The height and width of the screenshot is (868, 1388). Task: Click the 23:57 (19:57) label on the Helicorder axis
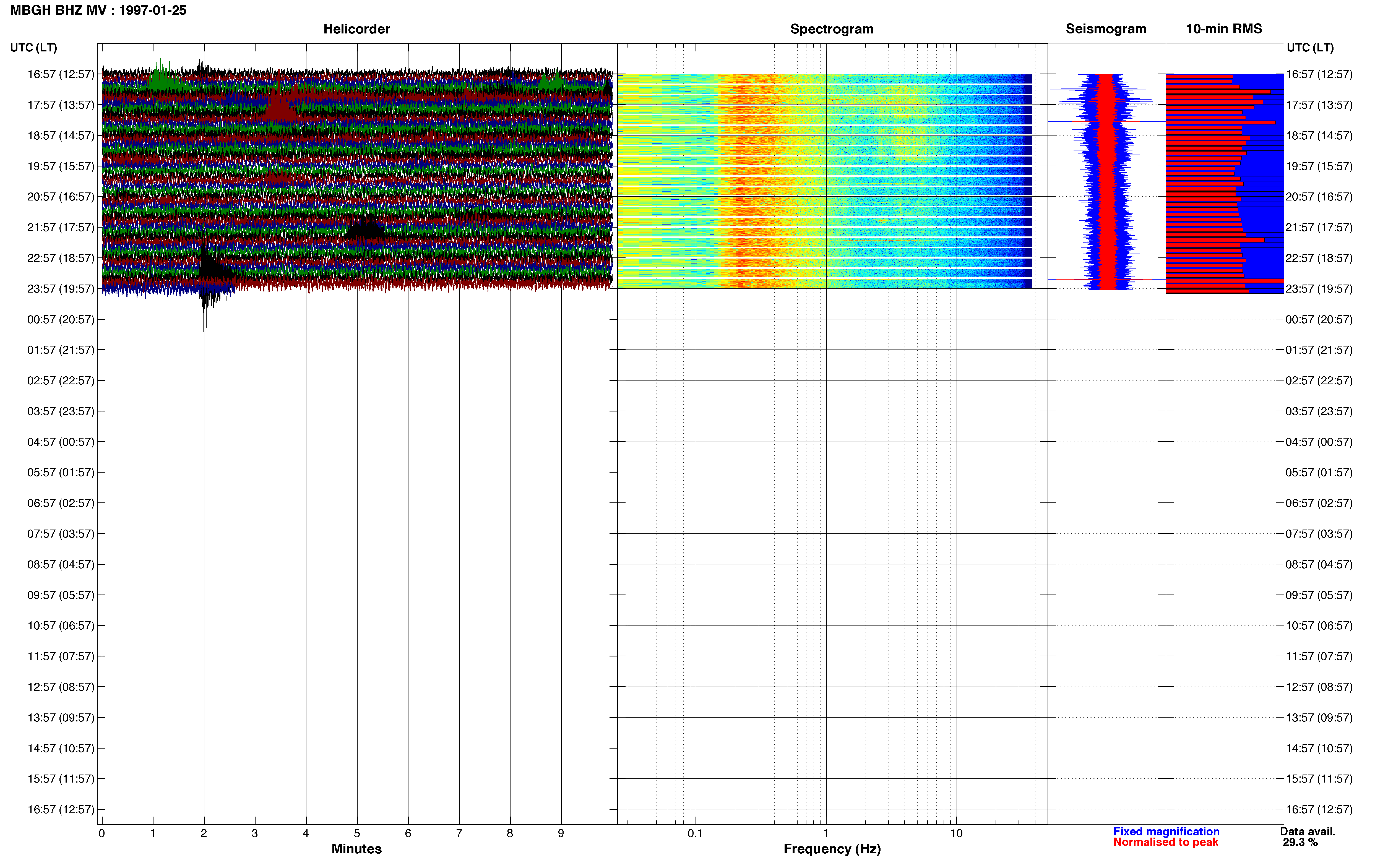pyautogui.click(x=61, y=289)
